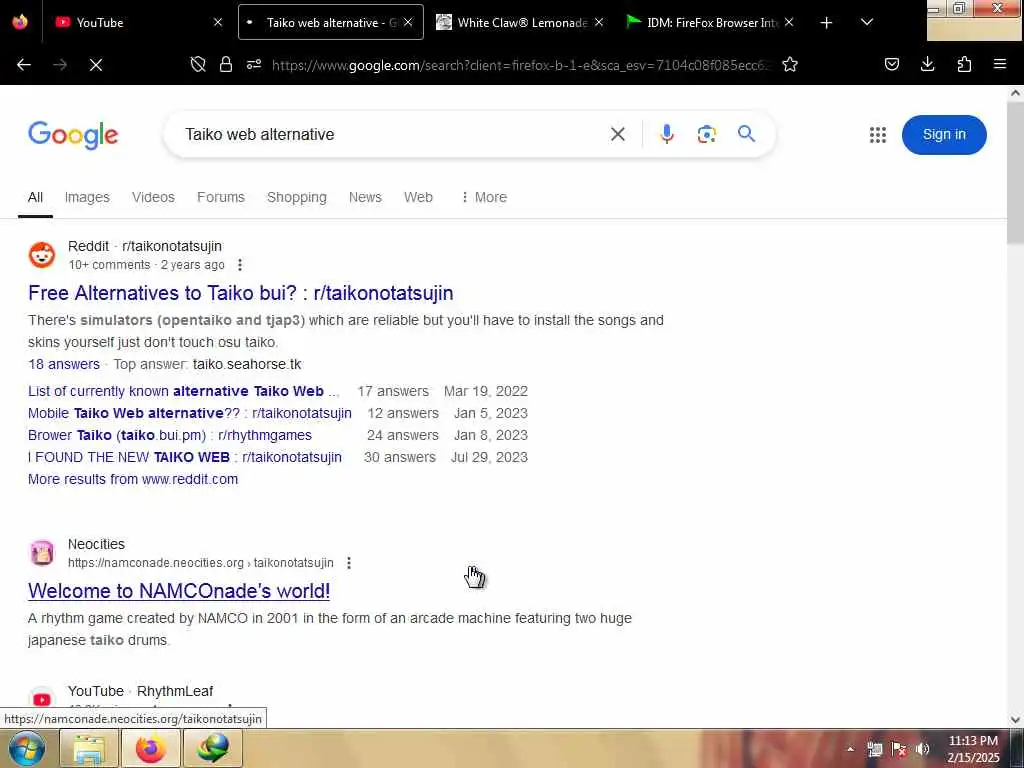Open Windows Explorer from taskbar

point(89,748)
